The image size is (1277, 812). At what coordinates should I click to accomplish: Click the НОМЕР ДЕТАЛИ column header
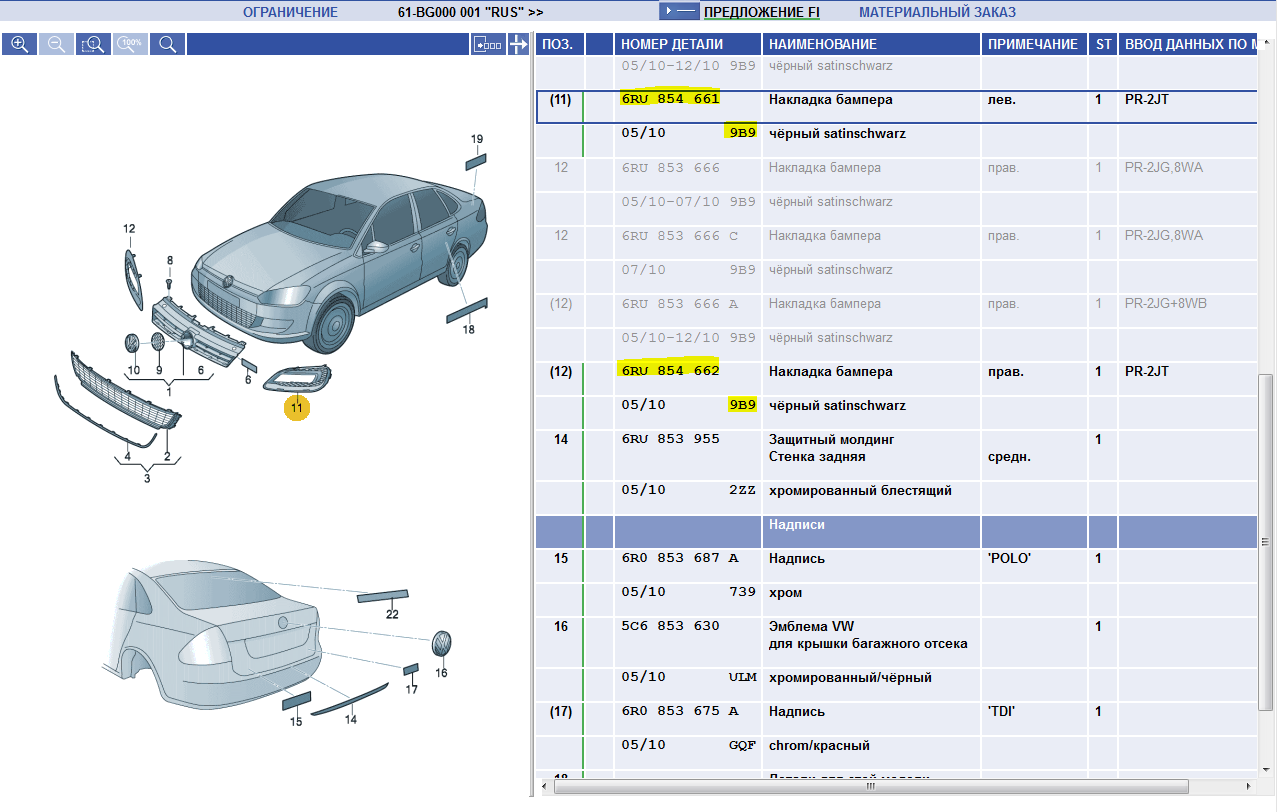coord(671,44)
